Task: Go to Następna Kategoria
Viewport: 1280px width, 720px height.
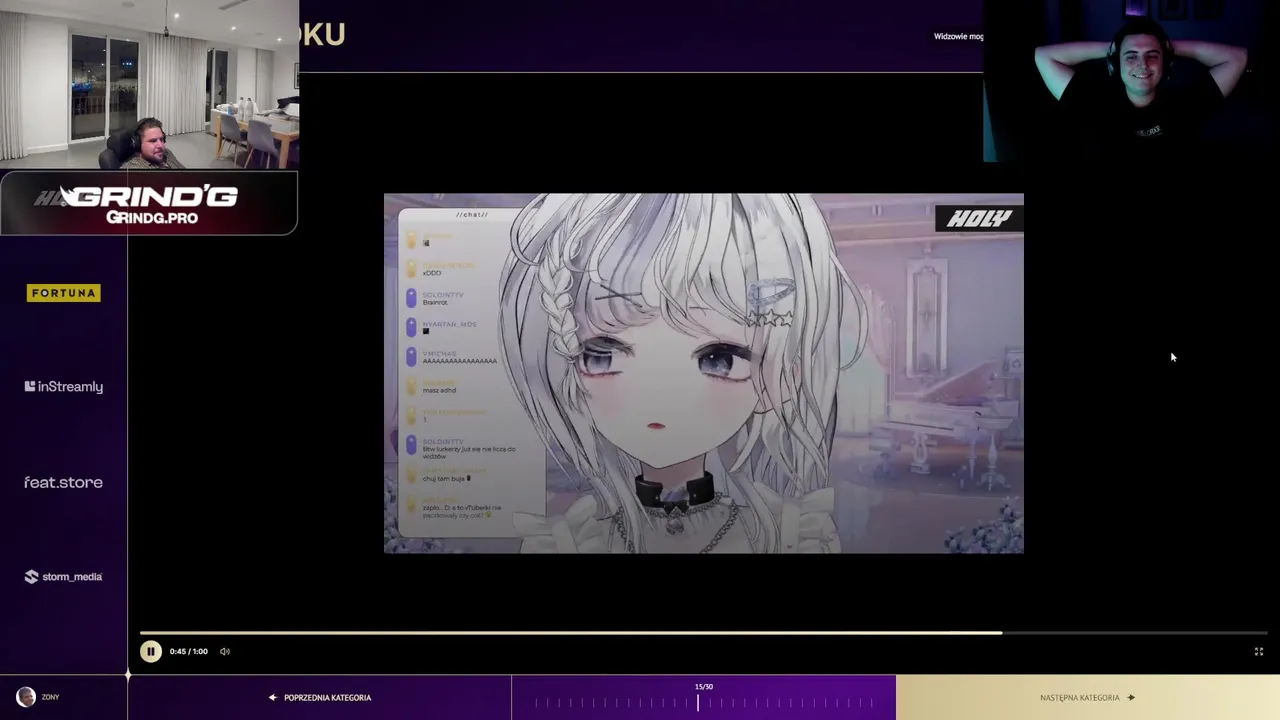Action: tap(1088, 697)
